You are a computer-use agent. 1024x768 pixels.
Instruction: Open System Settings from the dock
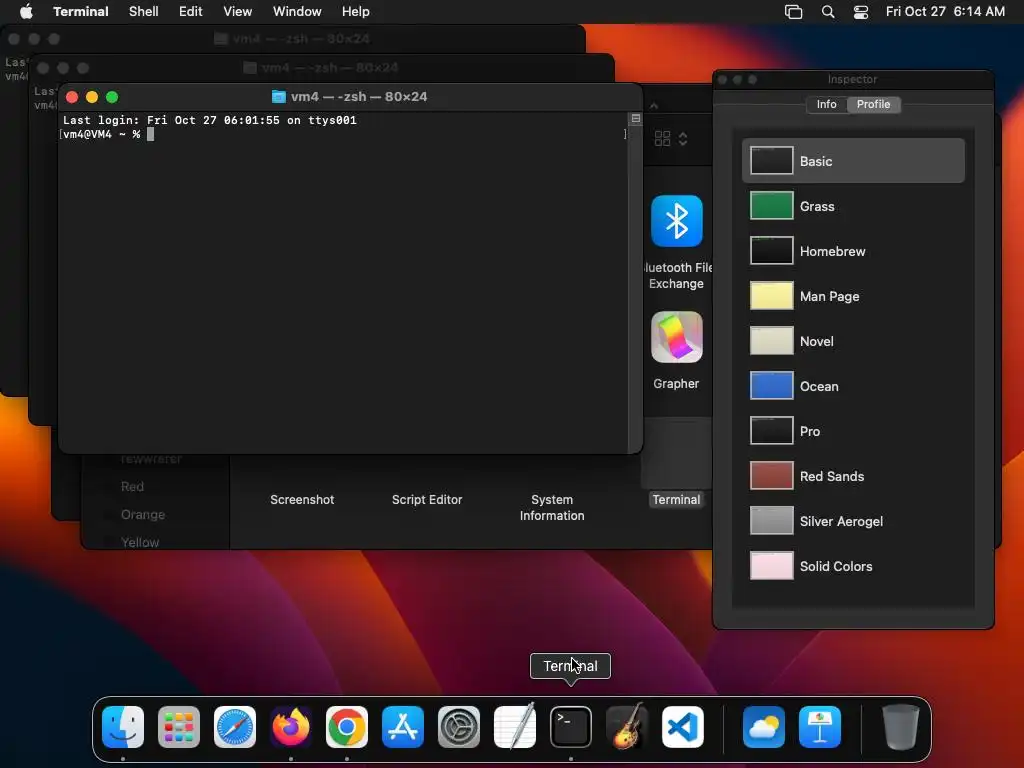click(x=458, y=727)
